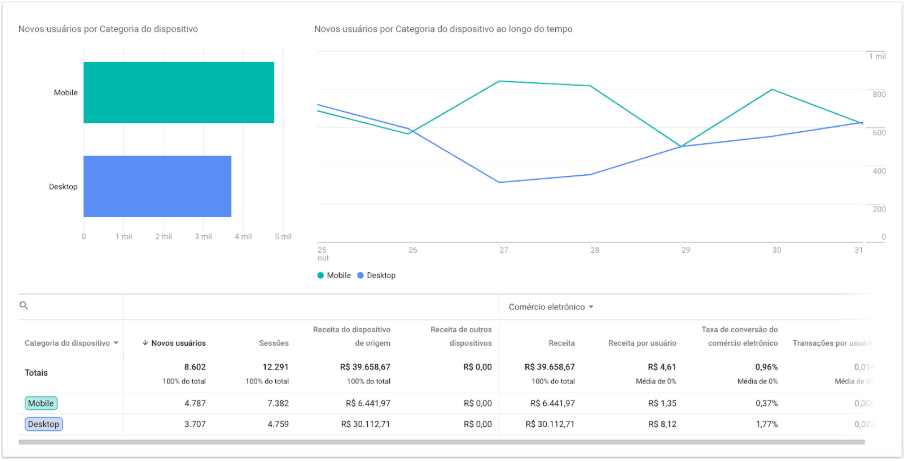
Task: Click the Mobile line peak at day 27
Action: (499, 81)
